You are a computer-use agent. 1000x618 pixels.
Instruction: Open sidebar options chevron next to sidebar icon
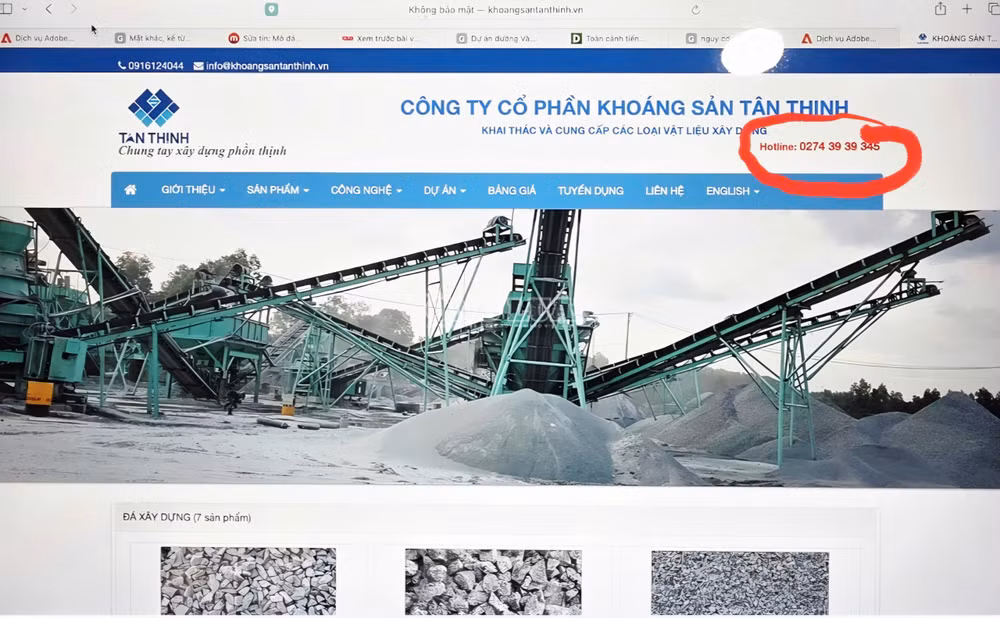(25, 9)
